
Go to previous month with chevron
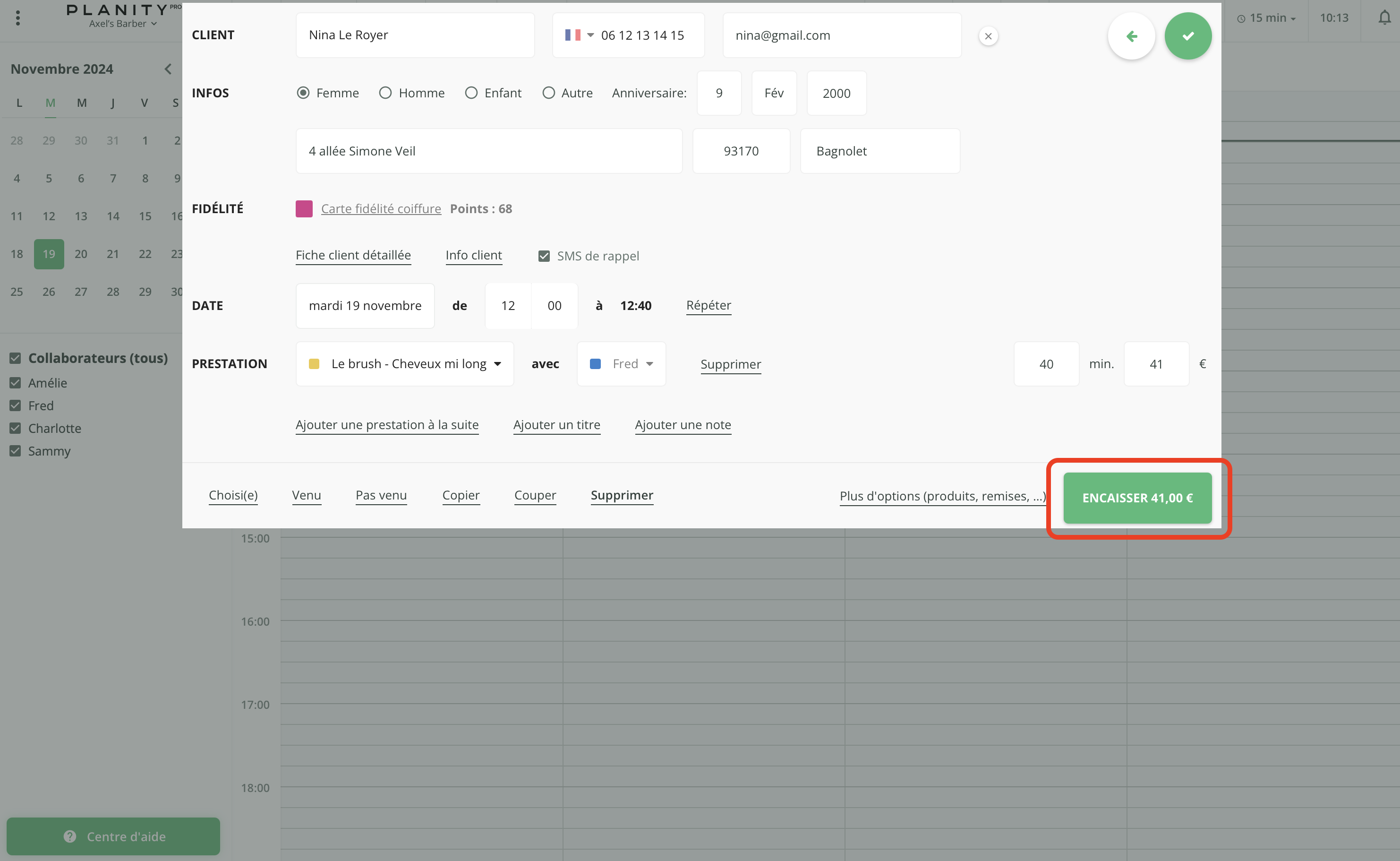pos(168,69)
